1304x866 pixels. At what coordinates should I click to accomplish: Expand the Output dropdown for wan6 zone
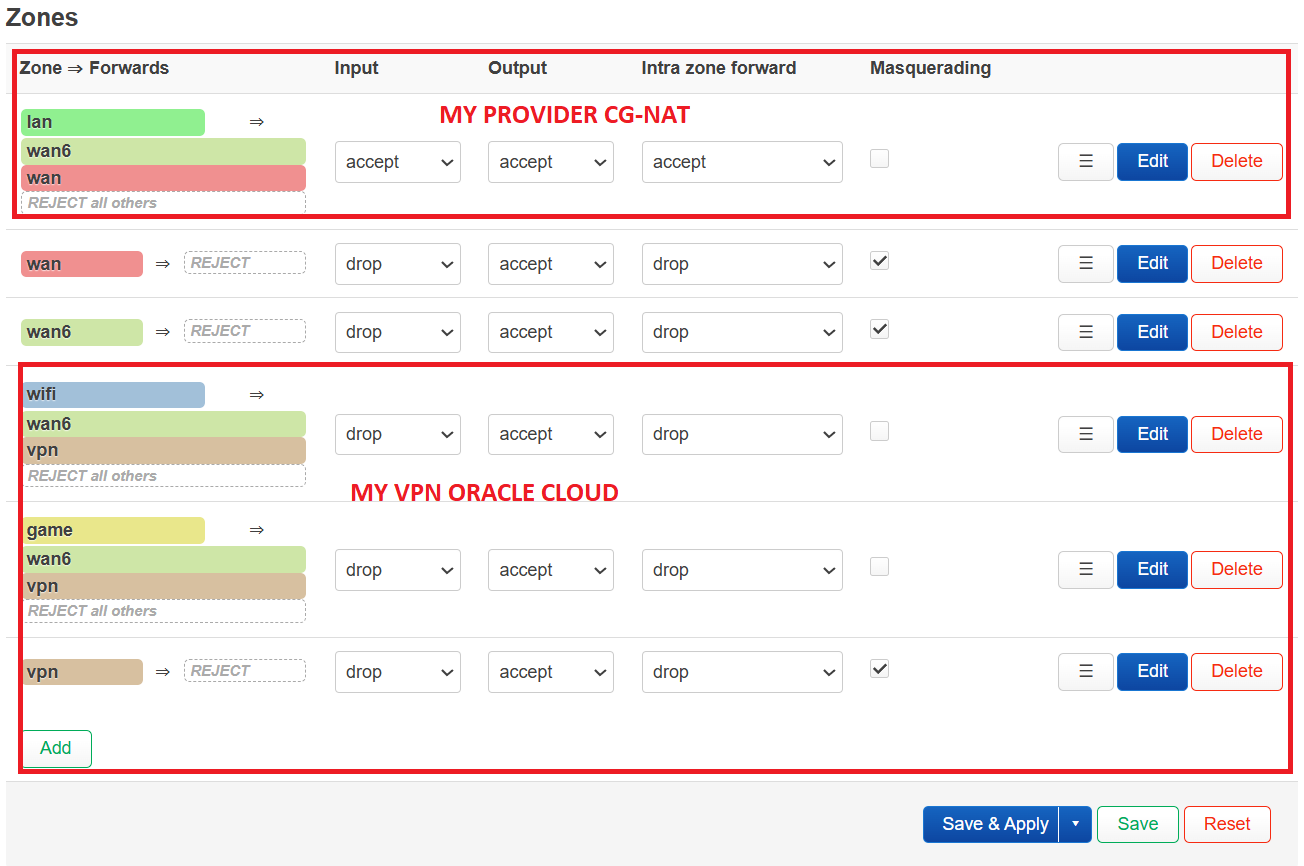[x=551, y=332]
